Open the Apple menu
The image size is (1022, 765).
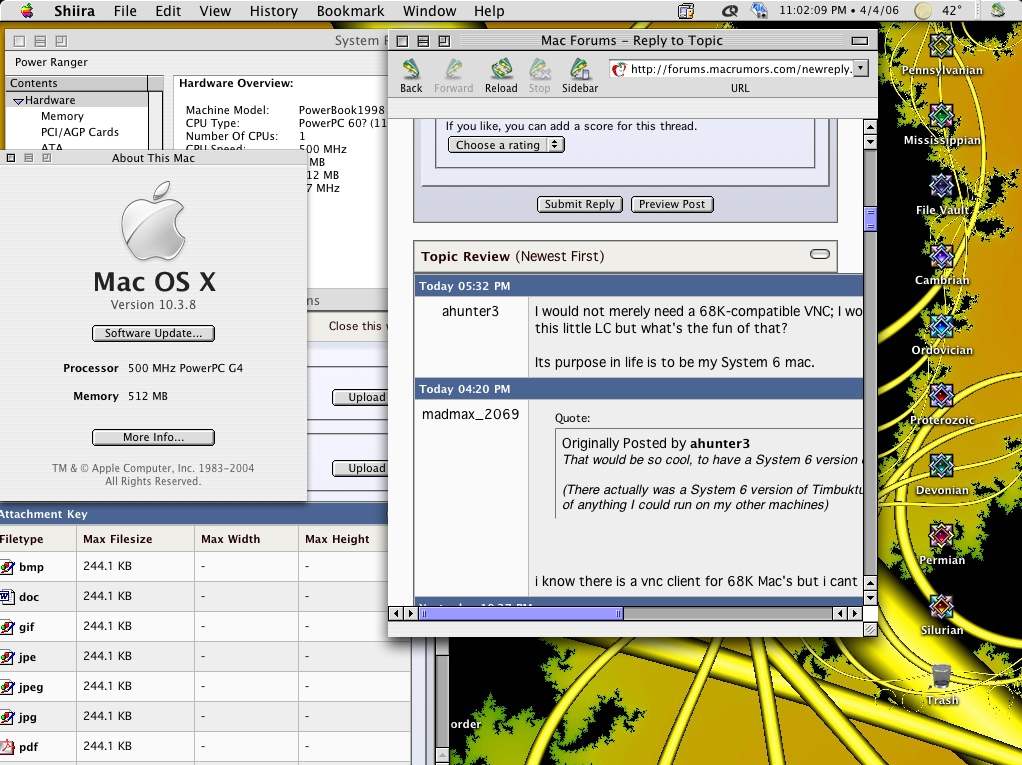tap(25, 11)
